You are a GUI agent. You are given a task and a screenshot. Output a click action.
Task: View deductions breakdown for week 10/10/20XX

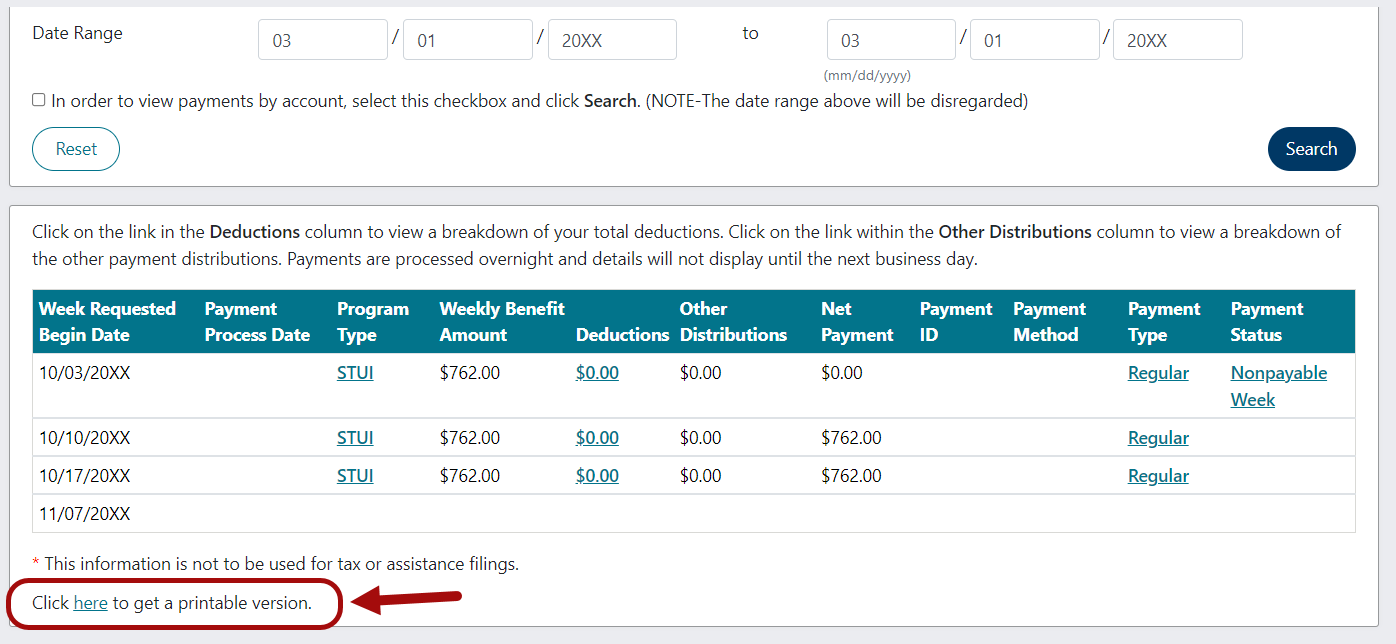pyautogui.click(x=597, y=437)
